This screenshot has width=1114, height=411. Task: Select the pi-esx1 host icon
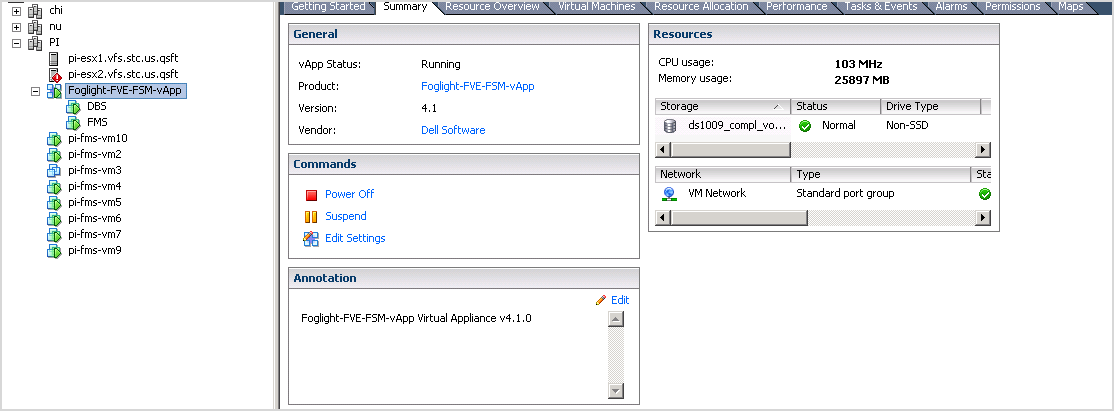(54, 59)
